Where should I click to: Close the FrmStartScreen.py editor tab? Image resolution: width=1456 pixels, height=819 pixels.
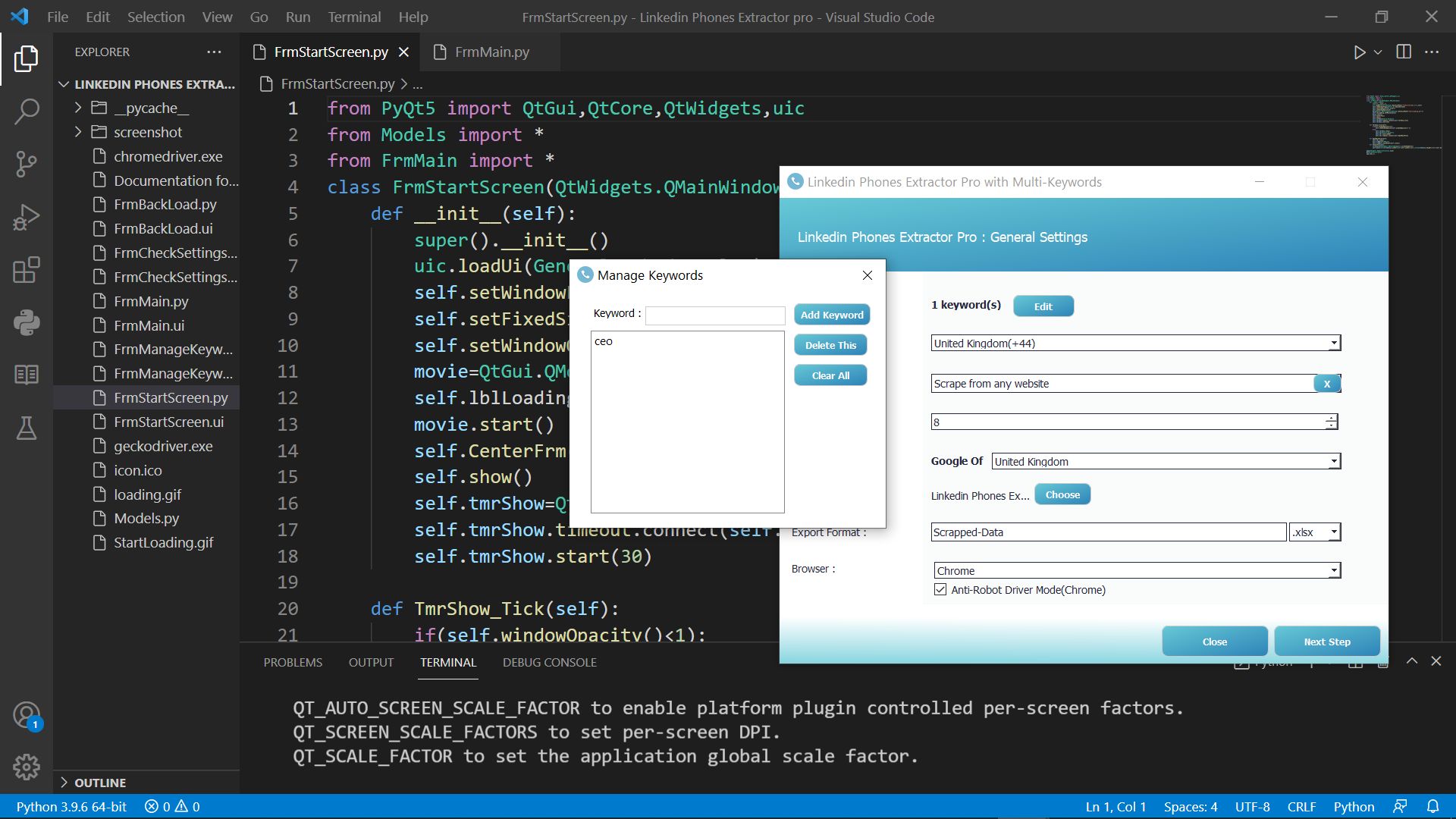point(404,52)
